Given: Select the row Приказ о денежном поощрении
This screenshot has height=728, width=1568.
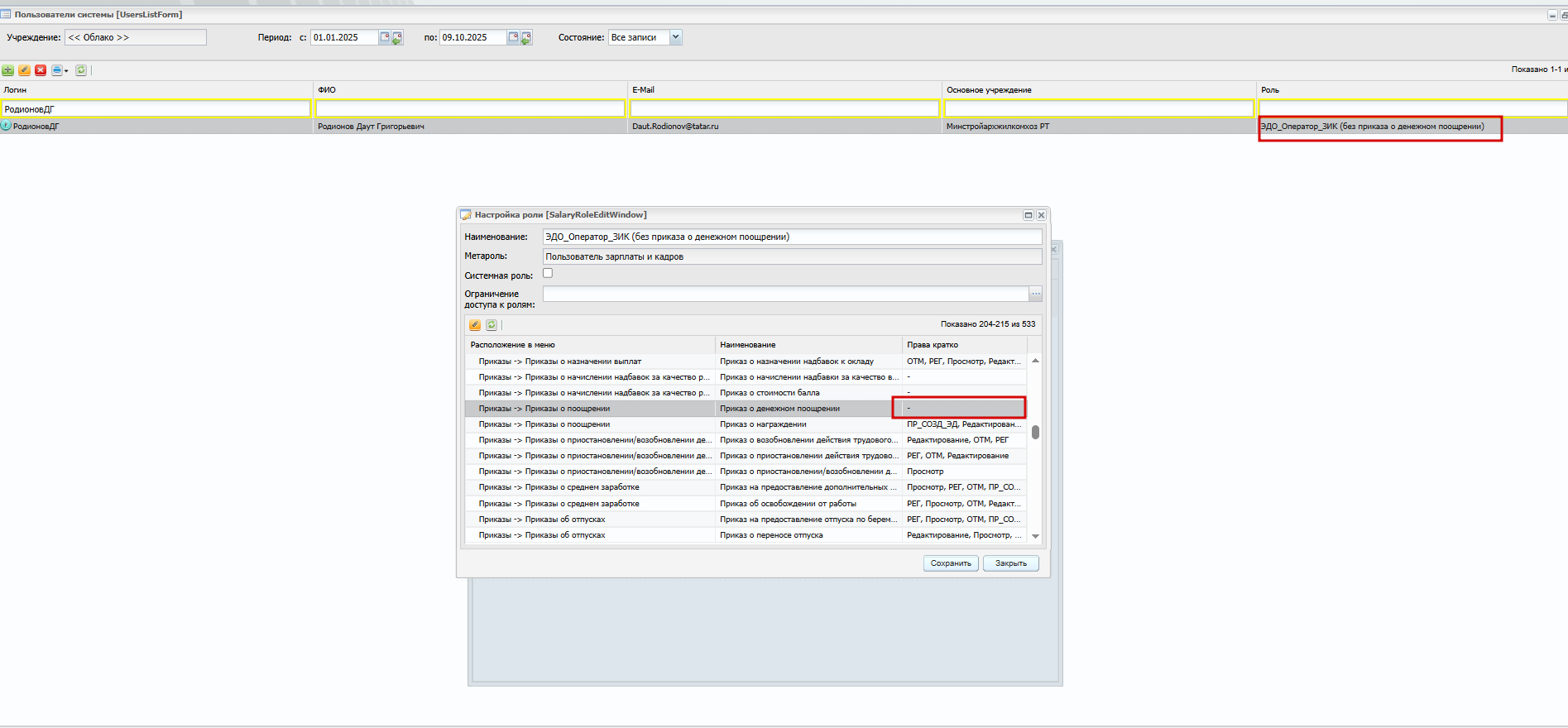Looking at the screenshot, I should [746, 409].
